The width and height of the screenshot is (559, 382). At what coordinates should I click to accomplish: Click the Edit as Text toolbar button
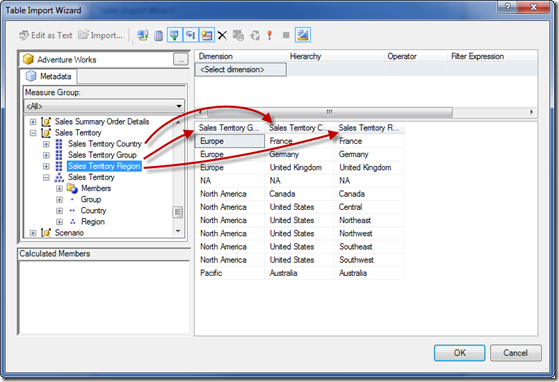[46, 35]
